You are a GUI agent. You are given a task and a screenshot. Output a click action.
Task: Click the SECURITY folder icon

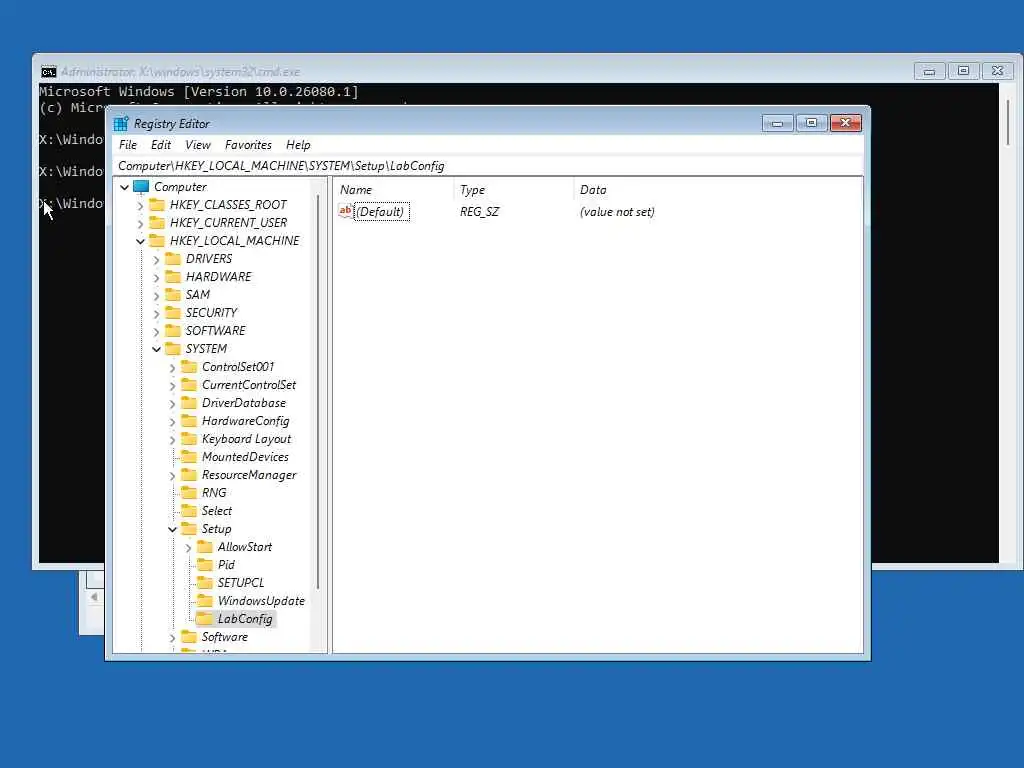(173, 312)
